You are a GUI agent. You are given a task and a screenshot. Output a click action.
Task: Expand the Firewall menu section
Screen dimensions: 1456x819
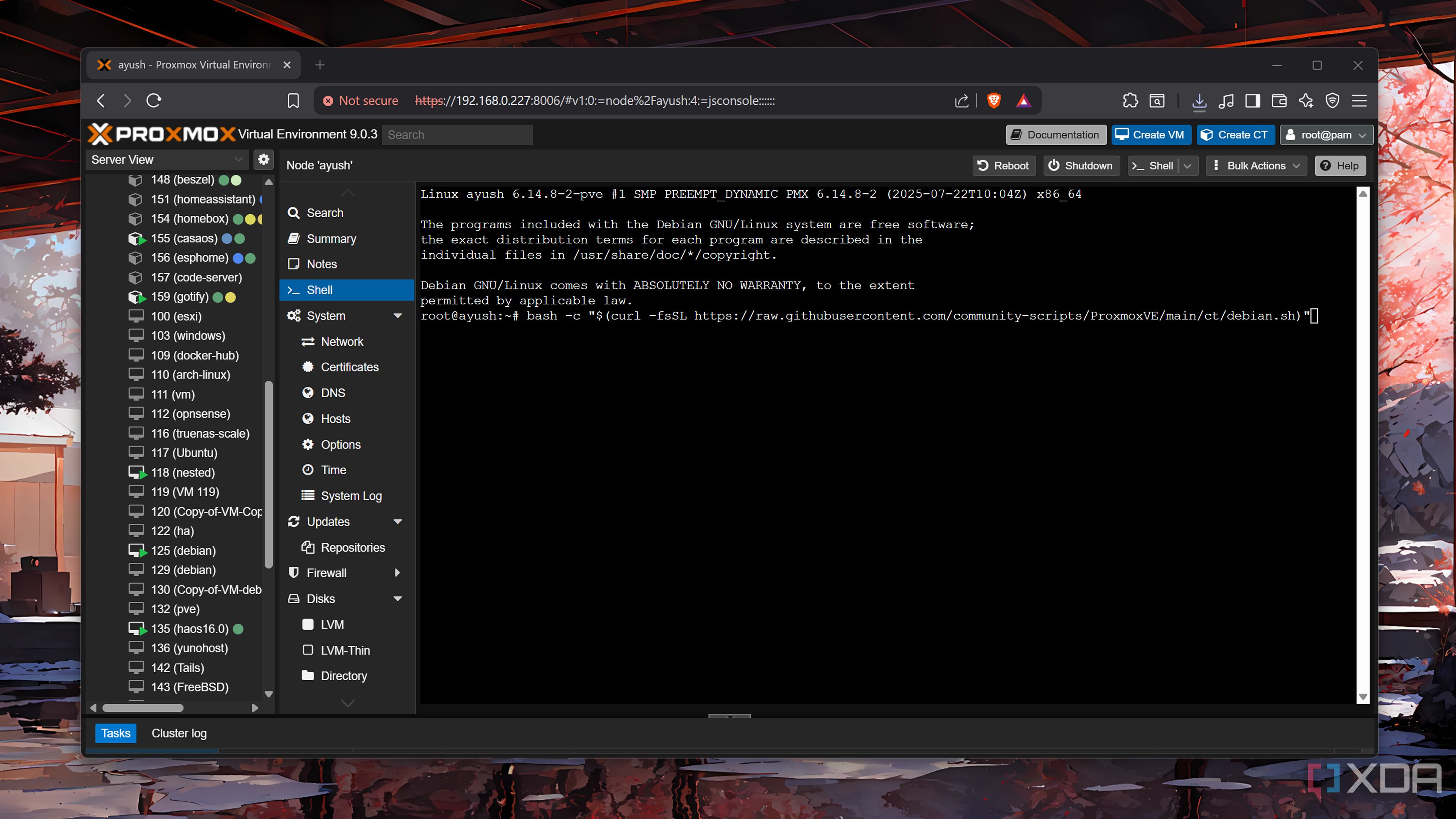[397, 573]
